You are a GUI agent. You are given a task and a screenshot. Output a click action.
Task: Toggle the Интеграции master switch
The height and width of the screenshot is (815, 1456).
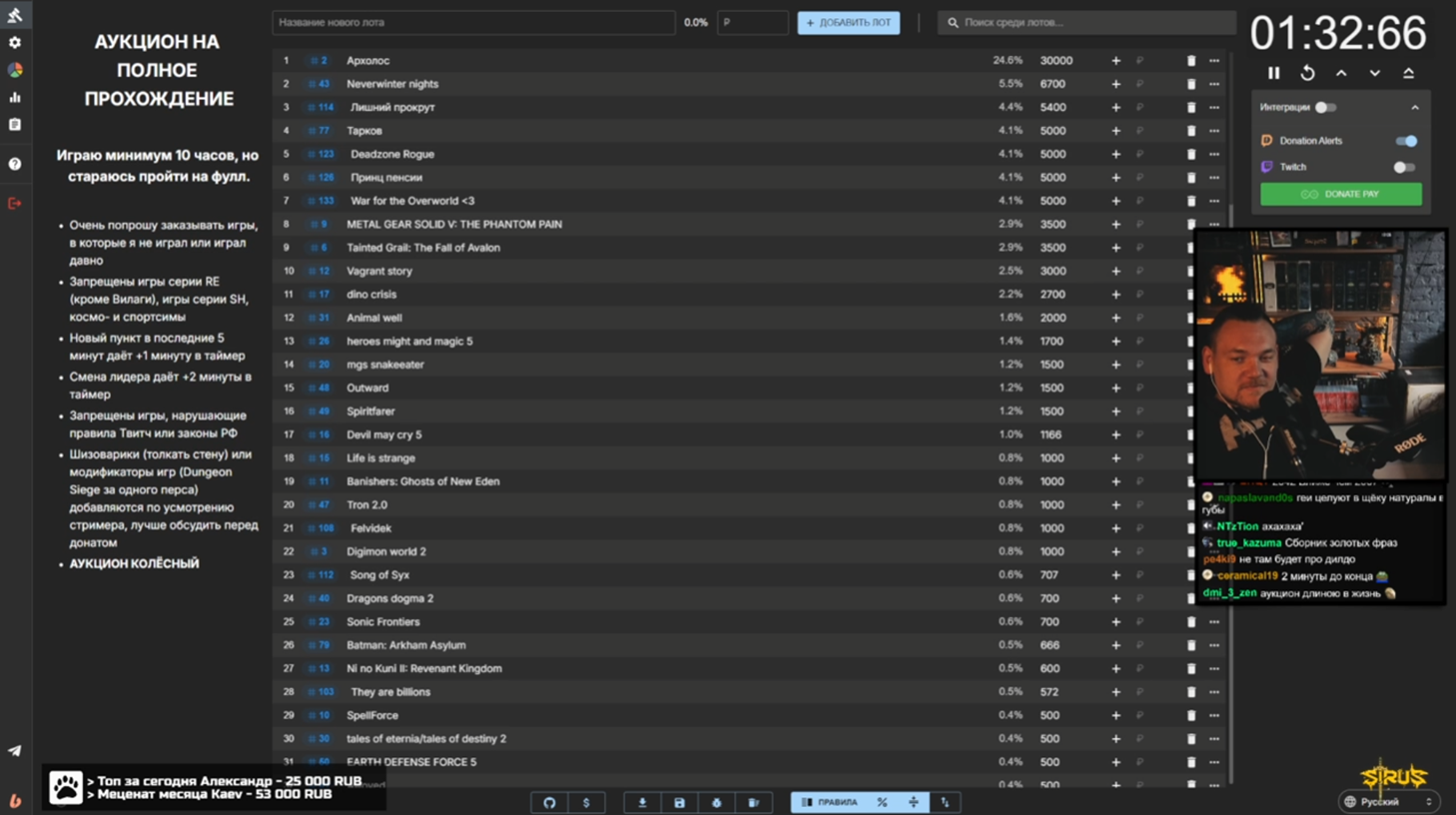pyautogui.click(x=1325, y=108)
